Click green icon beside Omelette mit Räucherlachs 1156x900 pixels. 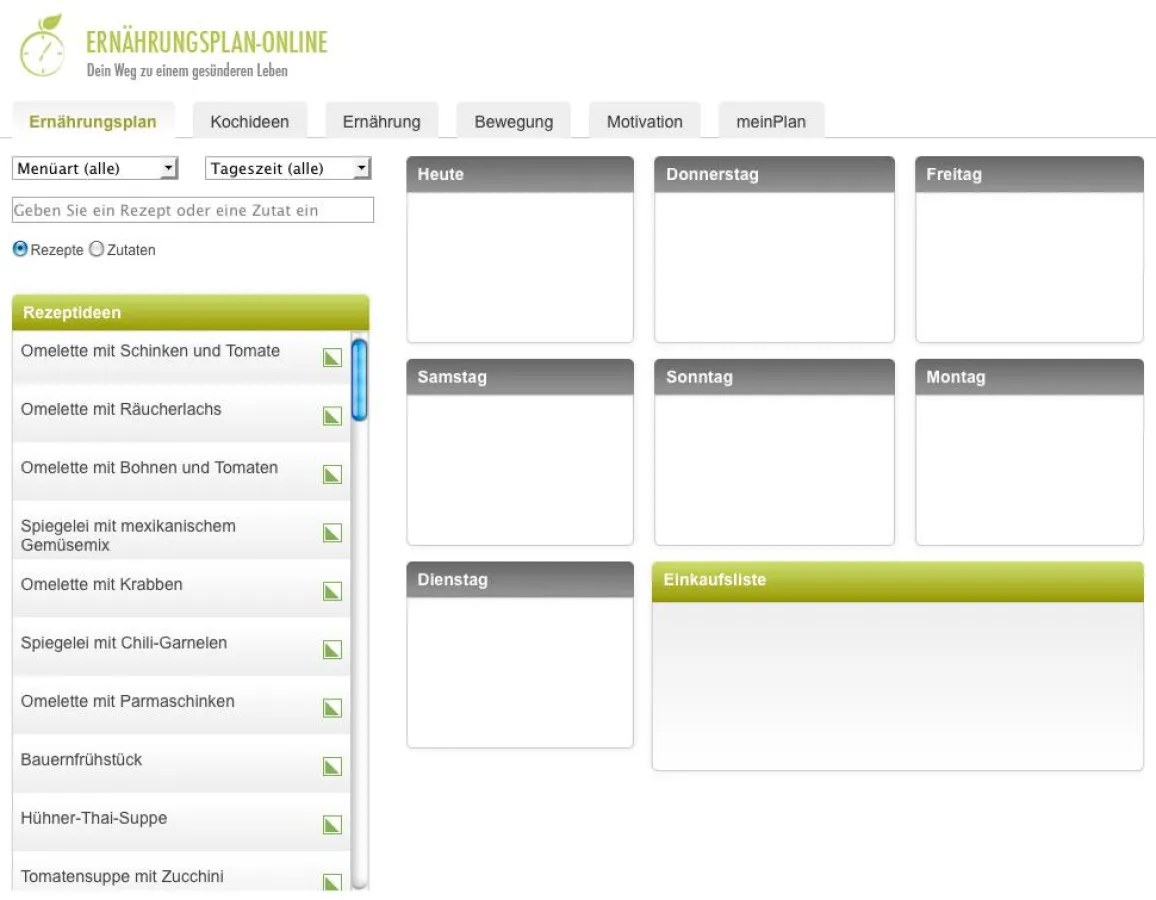pos(332,416)
